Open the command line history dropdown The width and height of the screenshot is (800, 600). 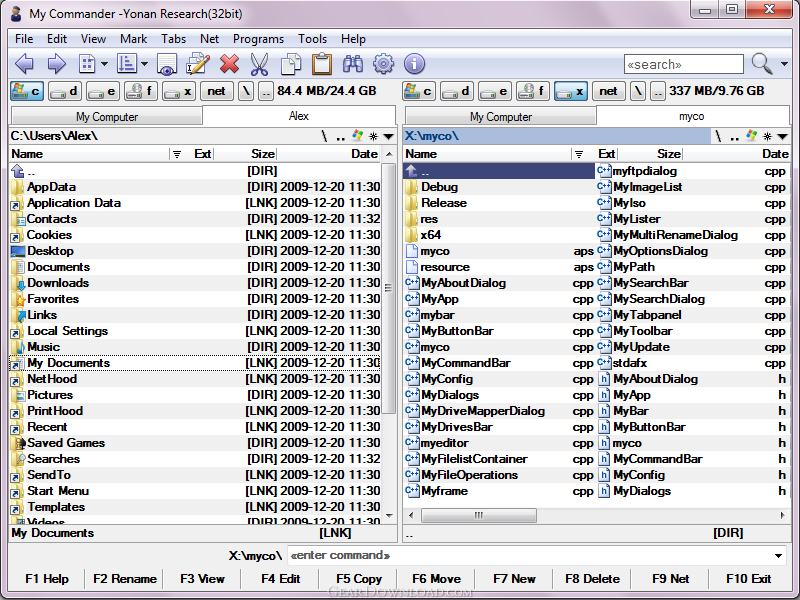pos(779,556)
